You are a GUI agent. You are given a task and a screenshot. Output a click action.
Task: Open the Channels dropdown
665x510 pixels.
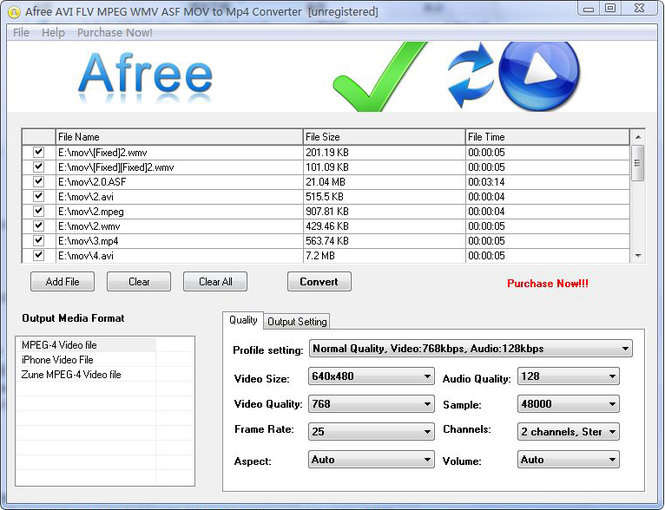pos(568,432)
